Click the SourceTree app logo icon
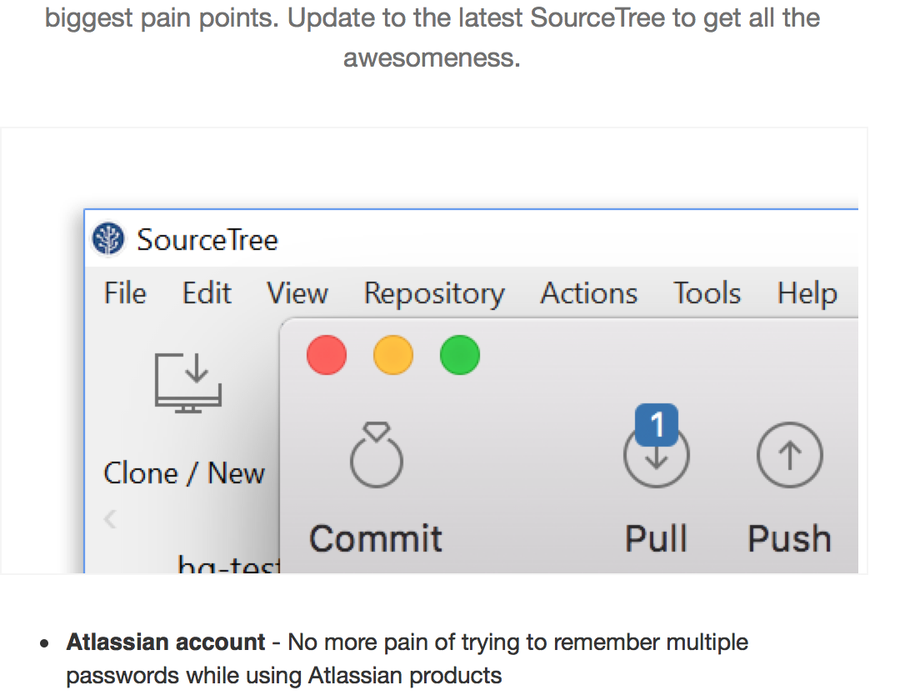The image size is (900, 700). pos(108,240)
